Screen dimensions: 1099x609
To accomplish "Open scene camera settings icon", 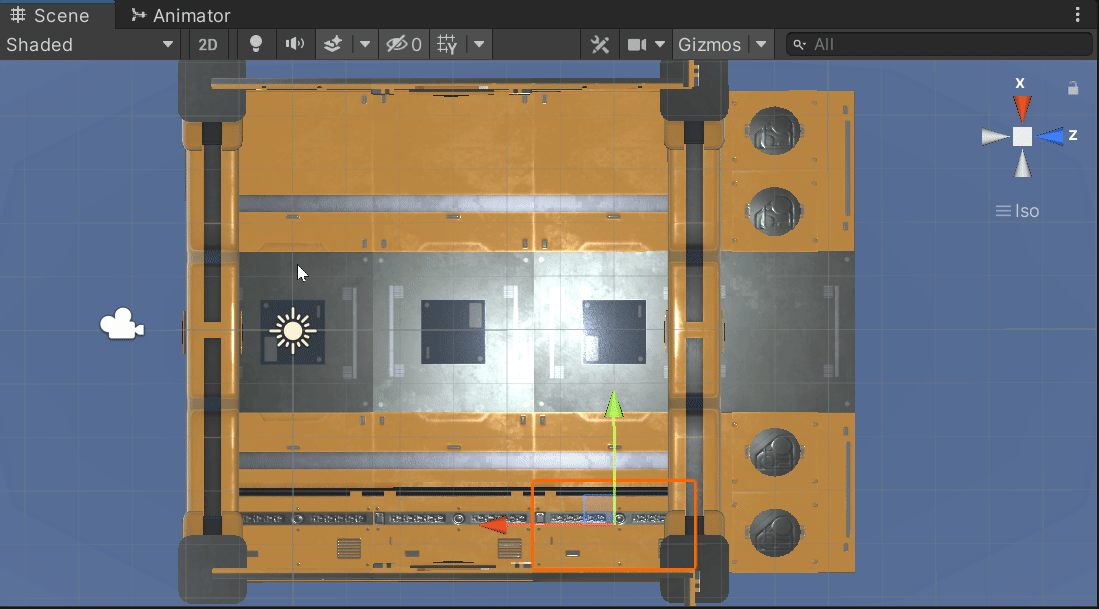I will (636, 45).
